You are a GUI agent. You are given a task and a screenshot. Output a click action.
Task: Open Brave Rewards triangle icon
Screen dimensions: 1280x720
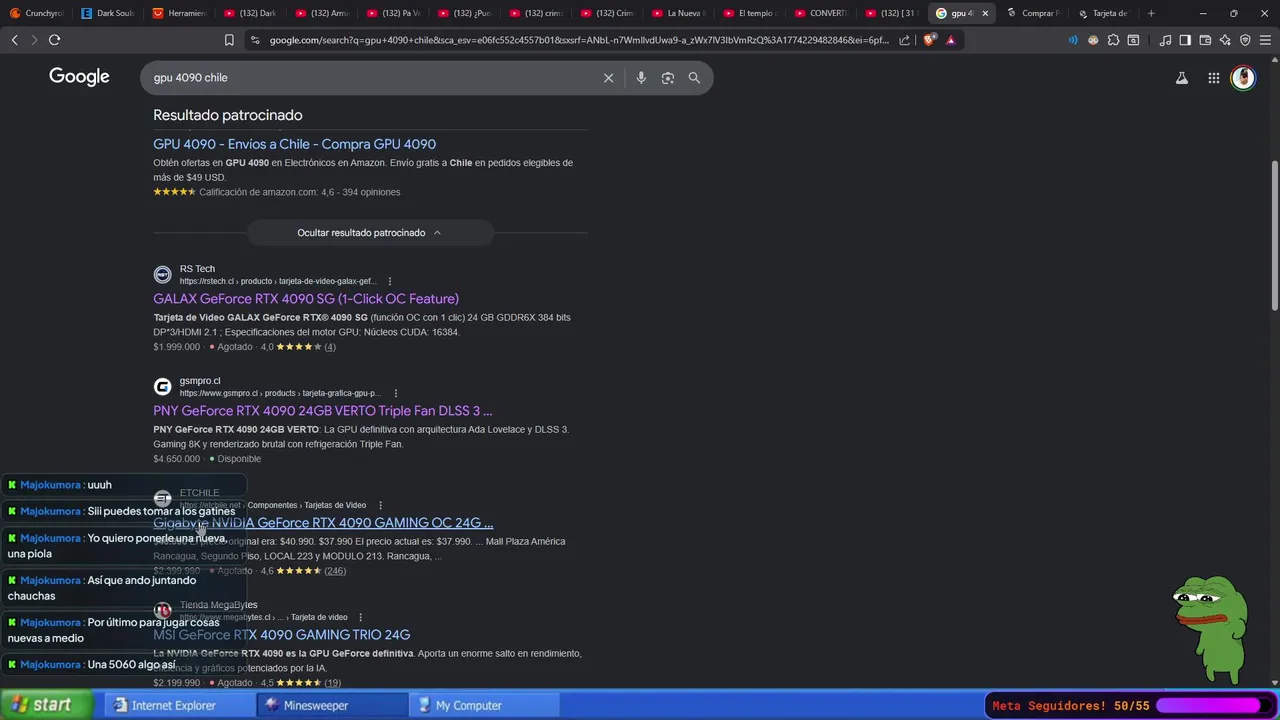tap(951, 40)
